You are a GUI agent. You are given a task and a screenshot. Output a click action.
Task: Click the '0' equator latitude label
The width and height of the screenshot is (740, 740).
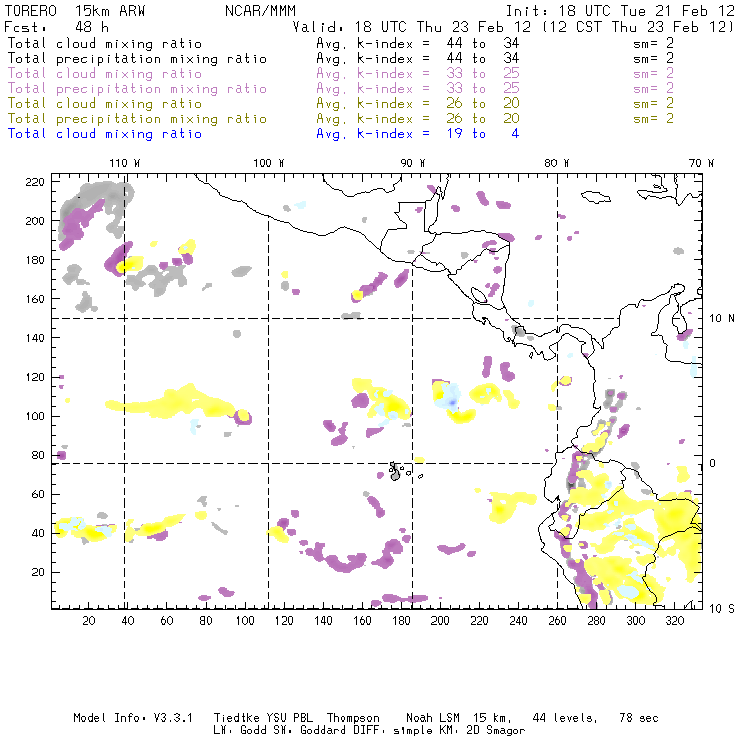[713, 463]
